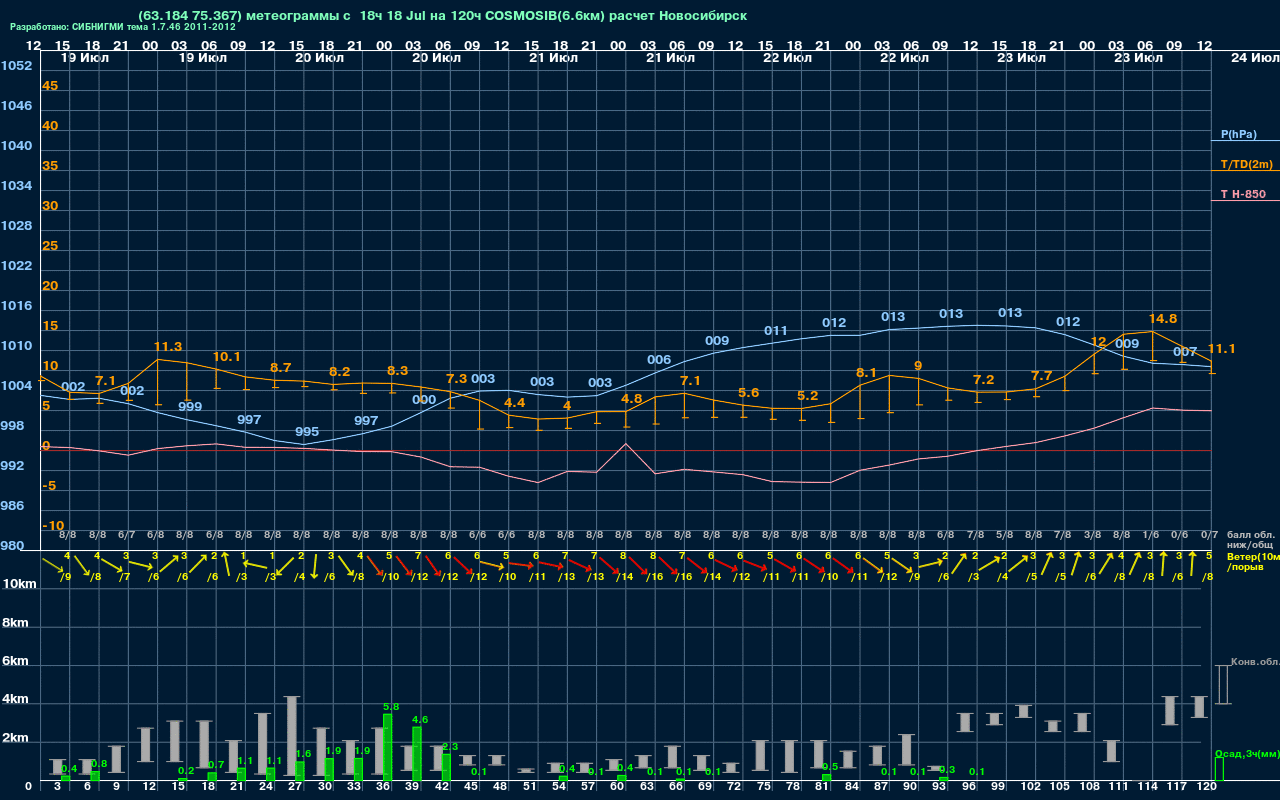
Task: Click the 10km height axis label
Action: tap(20, 584)
